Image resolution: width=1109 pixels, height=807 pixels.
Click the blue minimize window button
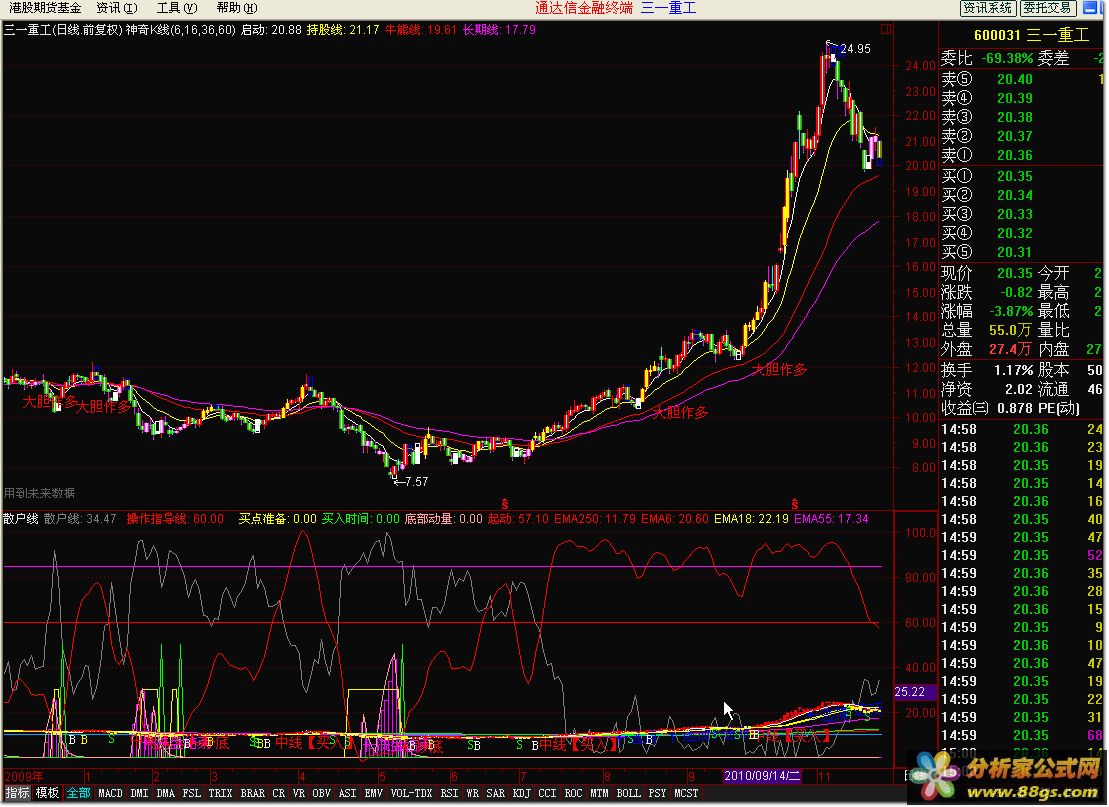pos(1089,8)
